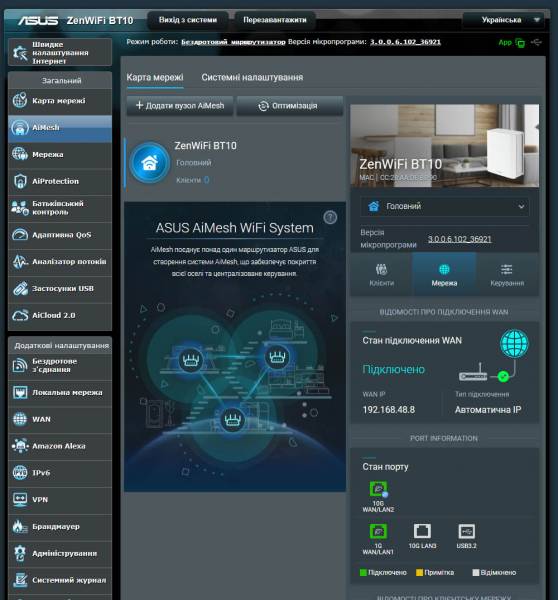Switch to the Клієнти tab in node panel
The width and height of the screenshot is (558, 600).
pos(382,274)
